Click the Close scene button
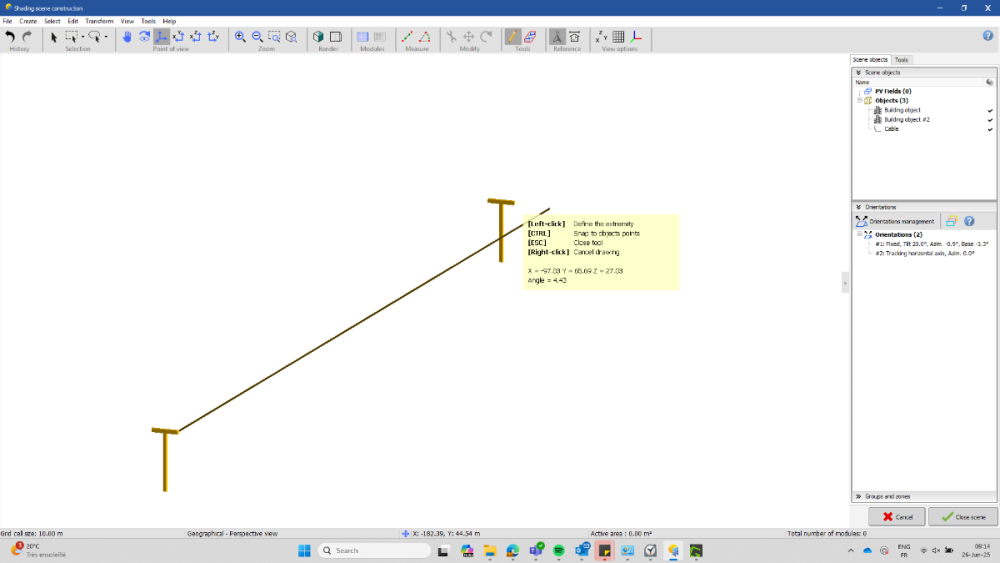 point(962,517)
